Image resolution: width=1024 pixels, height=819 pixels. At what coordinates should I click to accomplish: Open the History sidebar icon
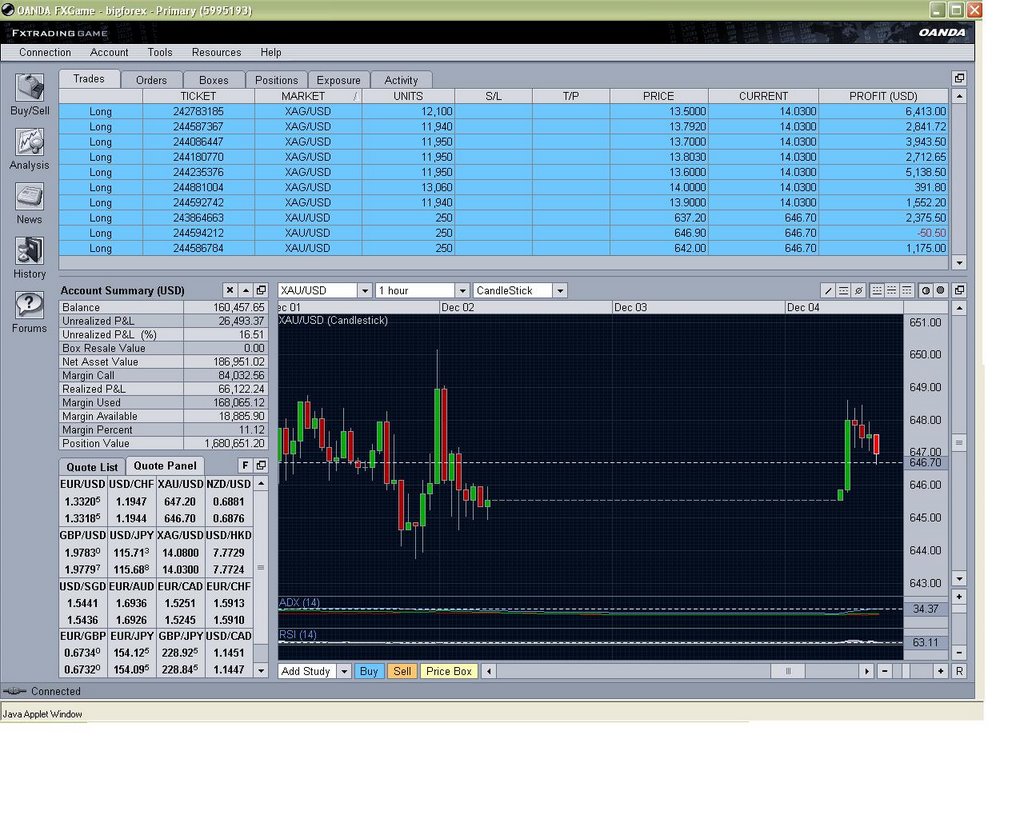pyautogui.click(x=29, y=258)
